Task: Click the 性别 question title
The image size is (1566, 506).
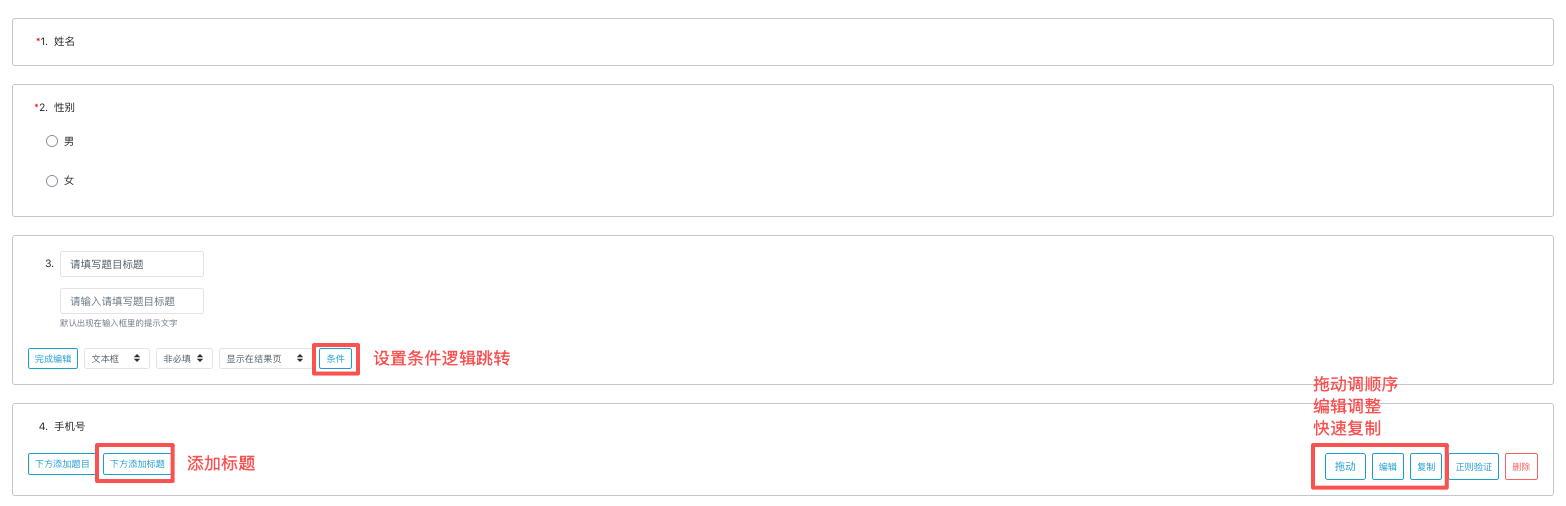Action: coord(64,107)
